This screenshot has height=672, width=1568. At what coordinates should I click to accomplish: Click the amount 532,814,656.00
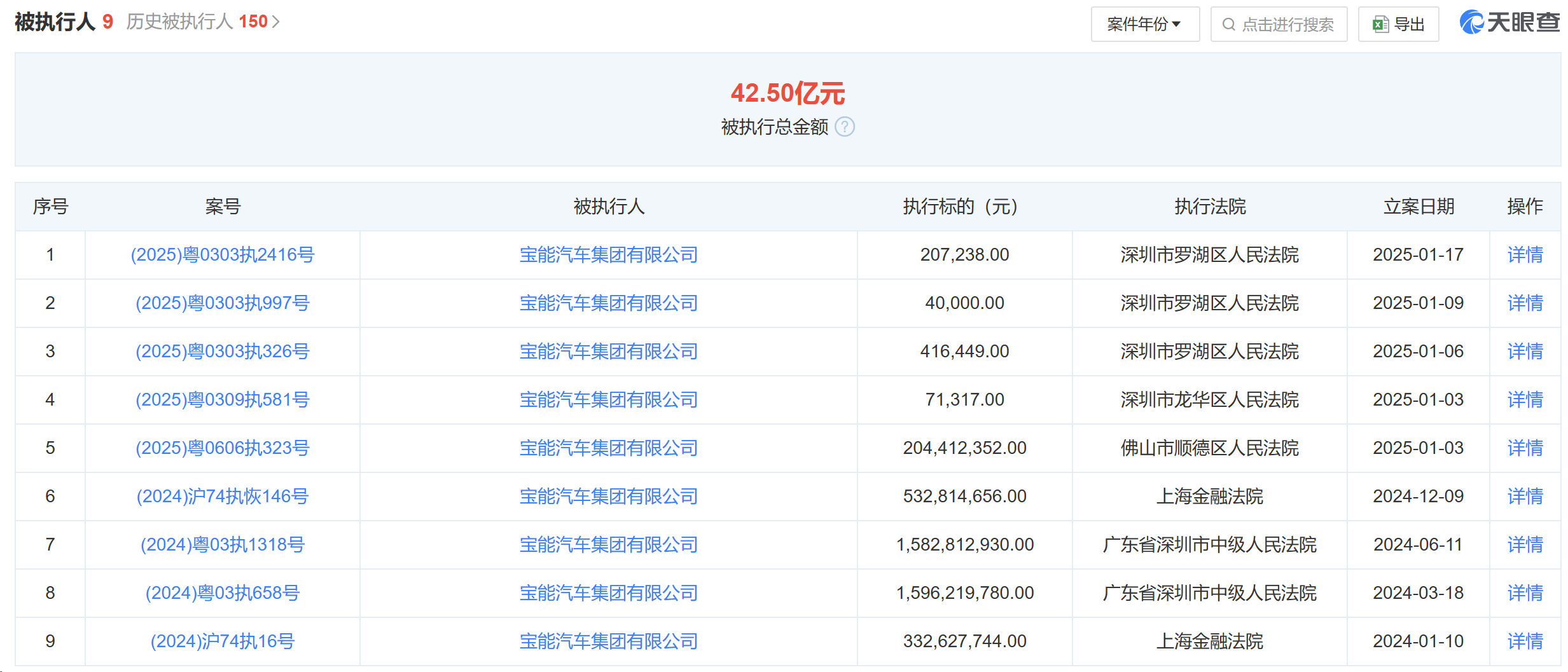(x=965, y=497)
